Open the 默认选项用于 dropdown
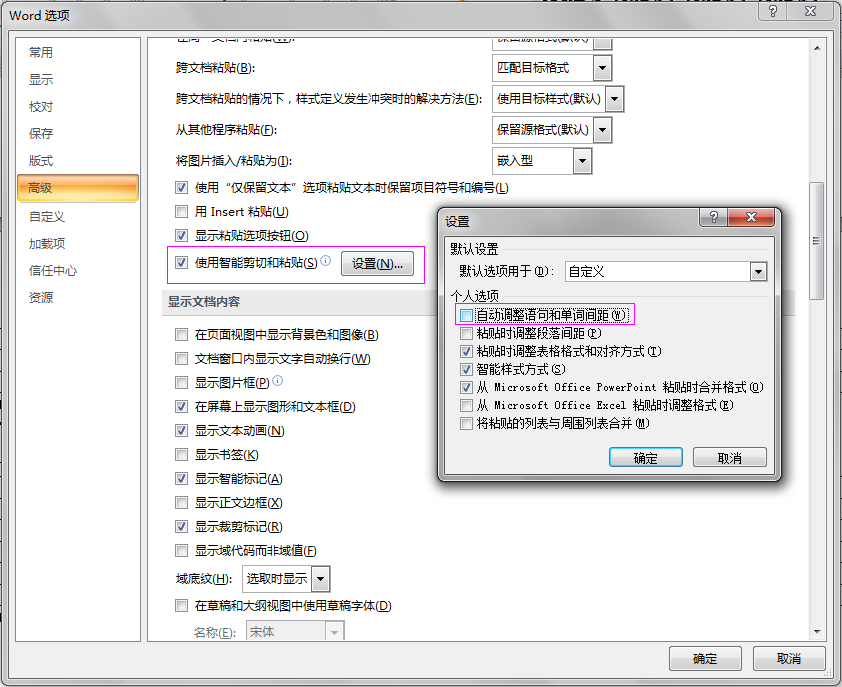This screenshot has width=842, height=687. tap(758, 272)
